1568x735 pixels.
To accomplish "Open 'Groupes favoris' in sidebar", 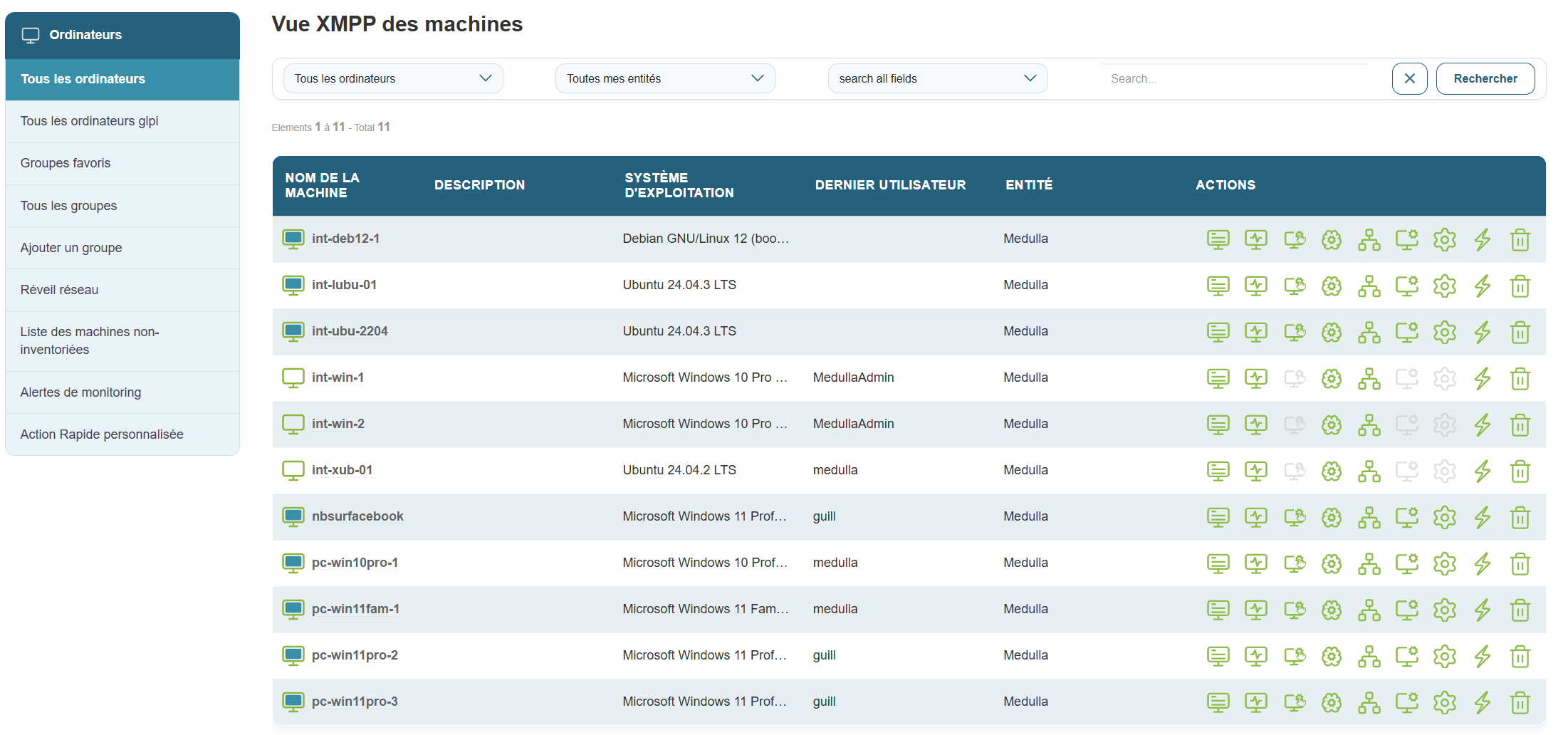I will tap(66, 163).
